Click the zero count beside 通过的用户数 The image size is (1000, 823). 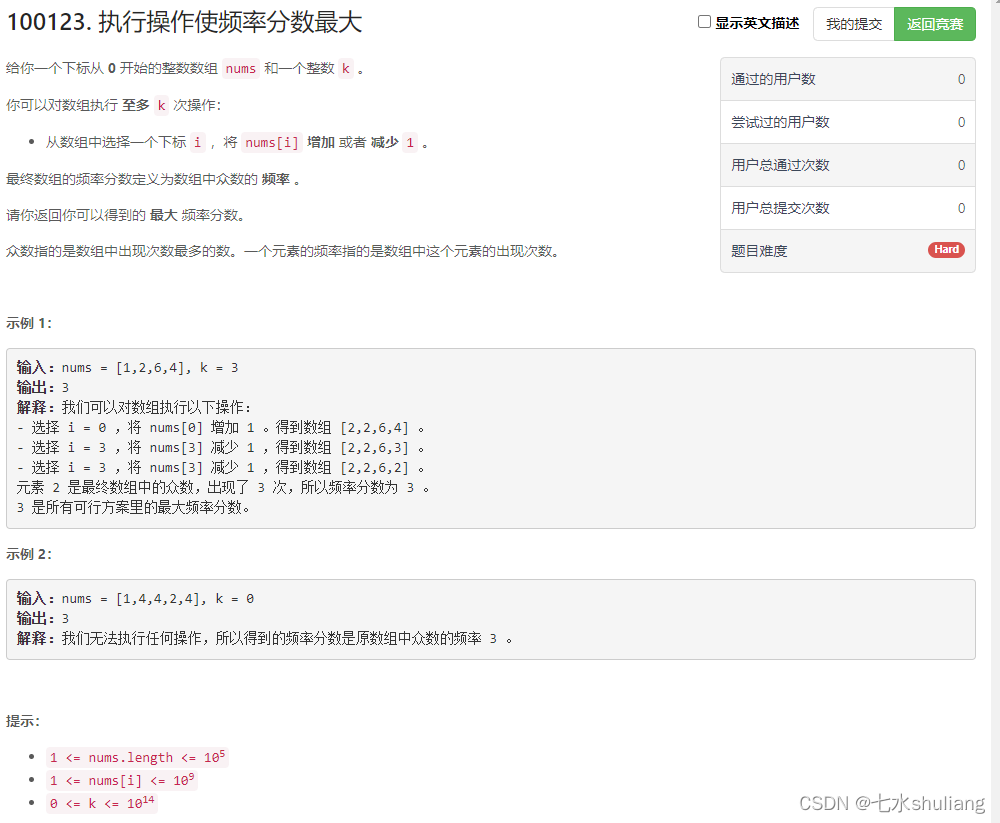point(961,79)
